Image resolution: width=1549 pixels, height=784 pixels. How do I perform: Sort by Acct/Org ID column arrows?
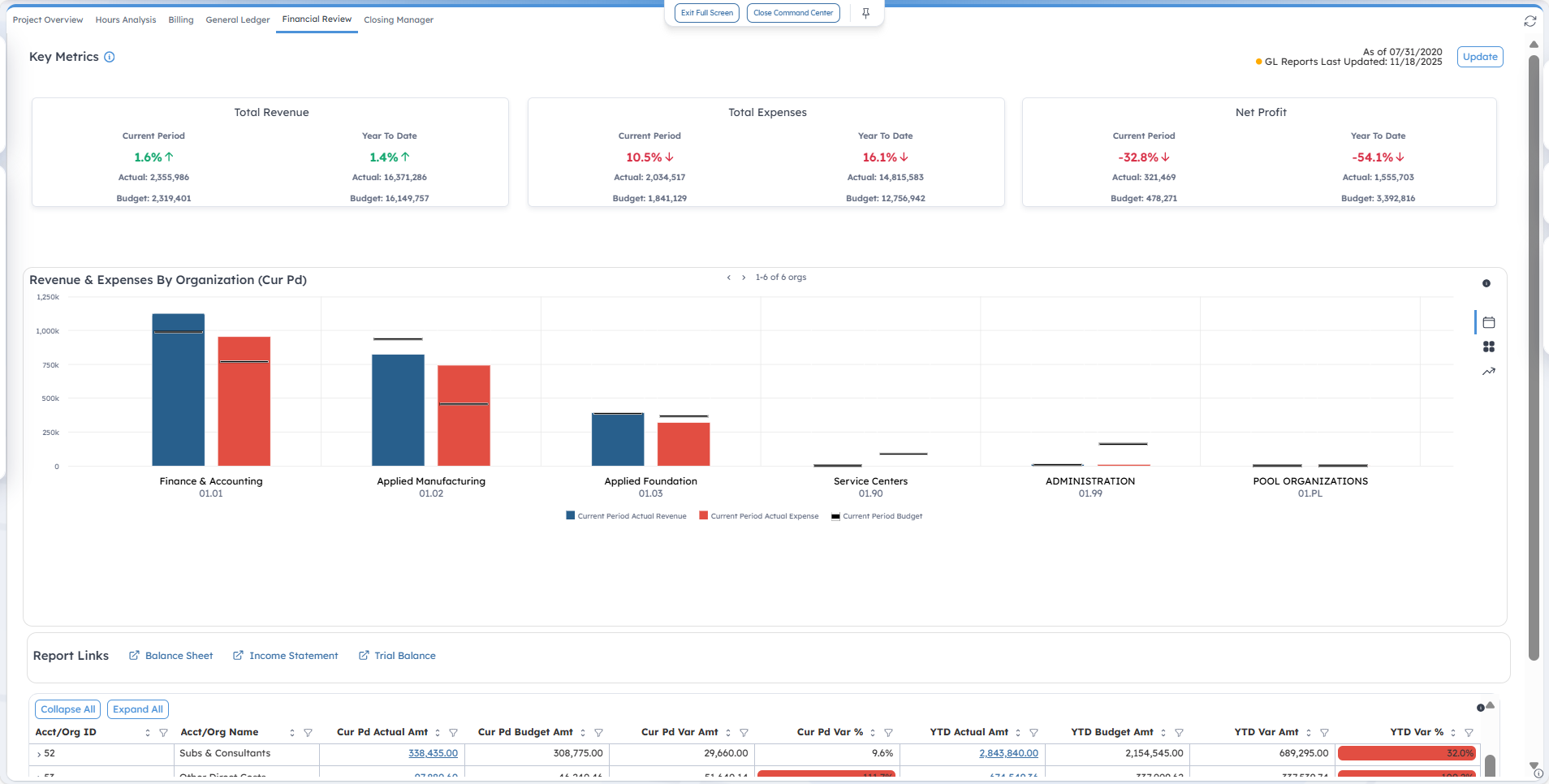coord(148,733)
